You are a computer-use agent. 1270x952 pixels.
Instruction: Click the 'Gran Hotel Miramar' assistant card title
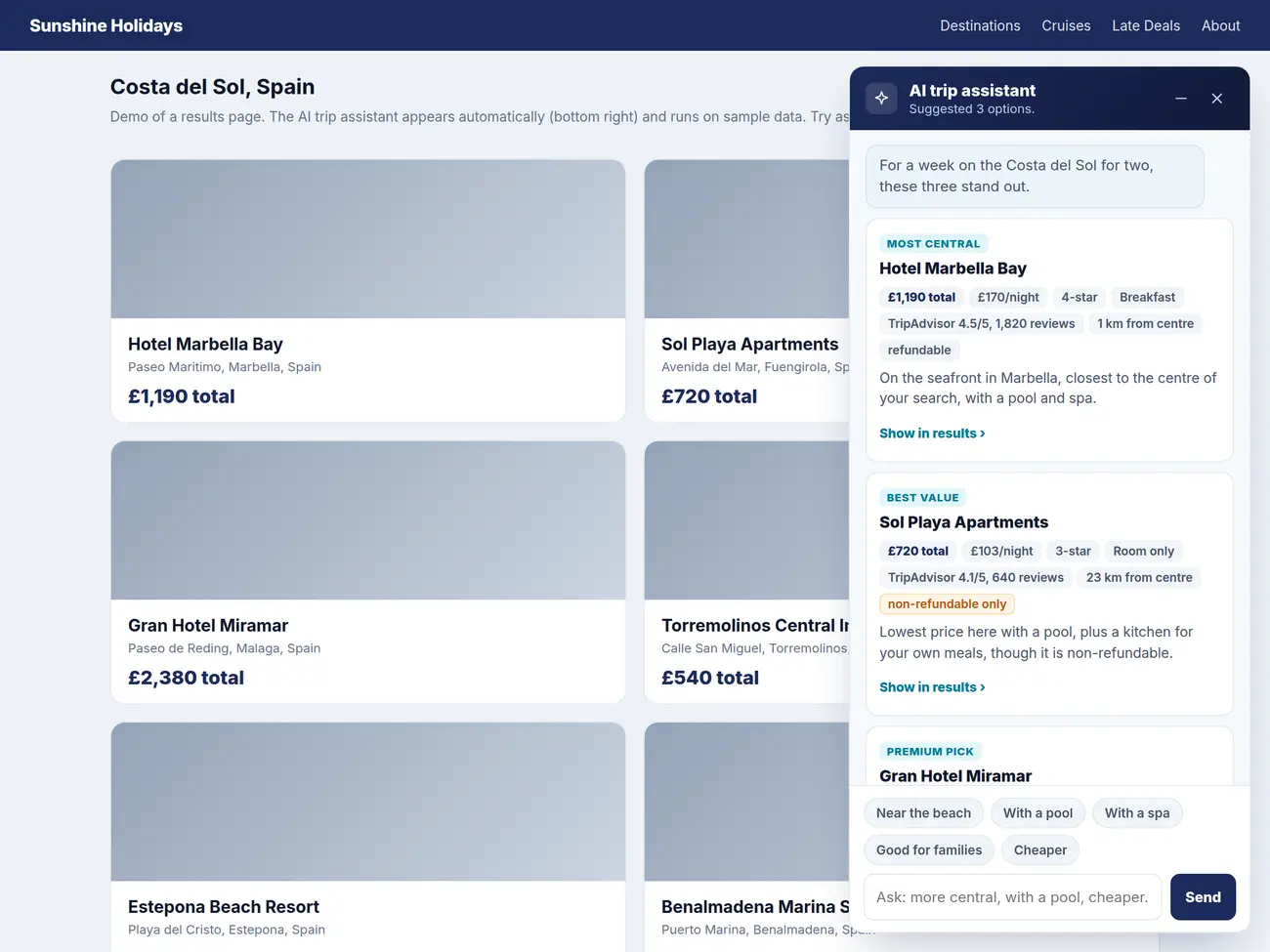(955, 776)
